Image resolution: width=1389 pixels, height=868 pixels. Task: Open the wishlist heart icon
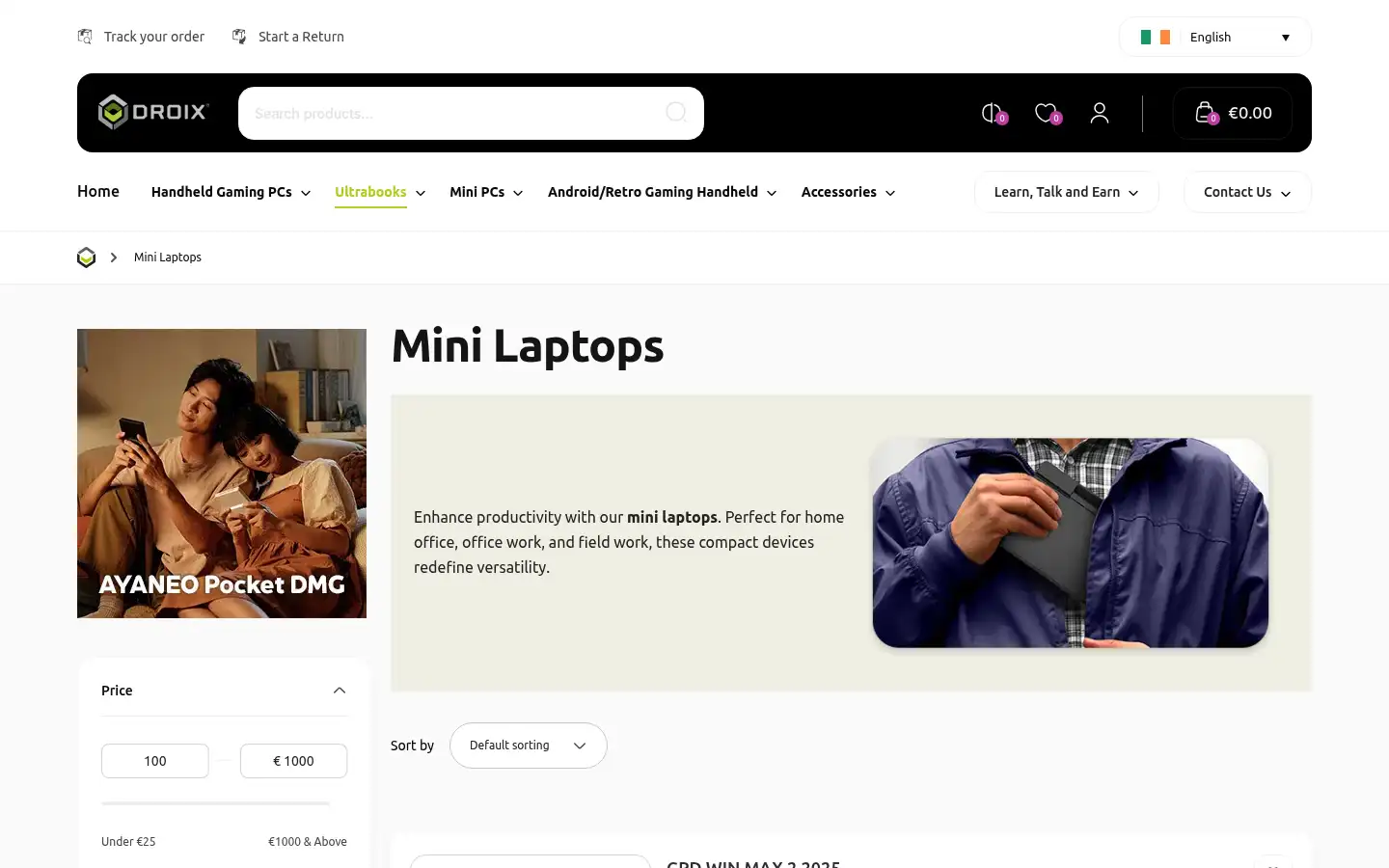[x=1047, y=113]
